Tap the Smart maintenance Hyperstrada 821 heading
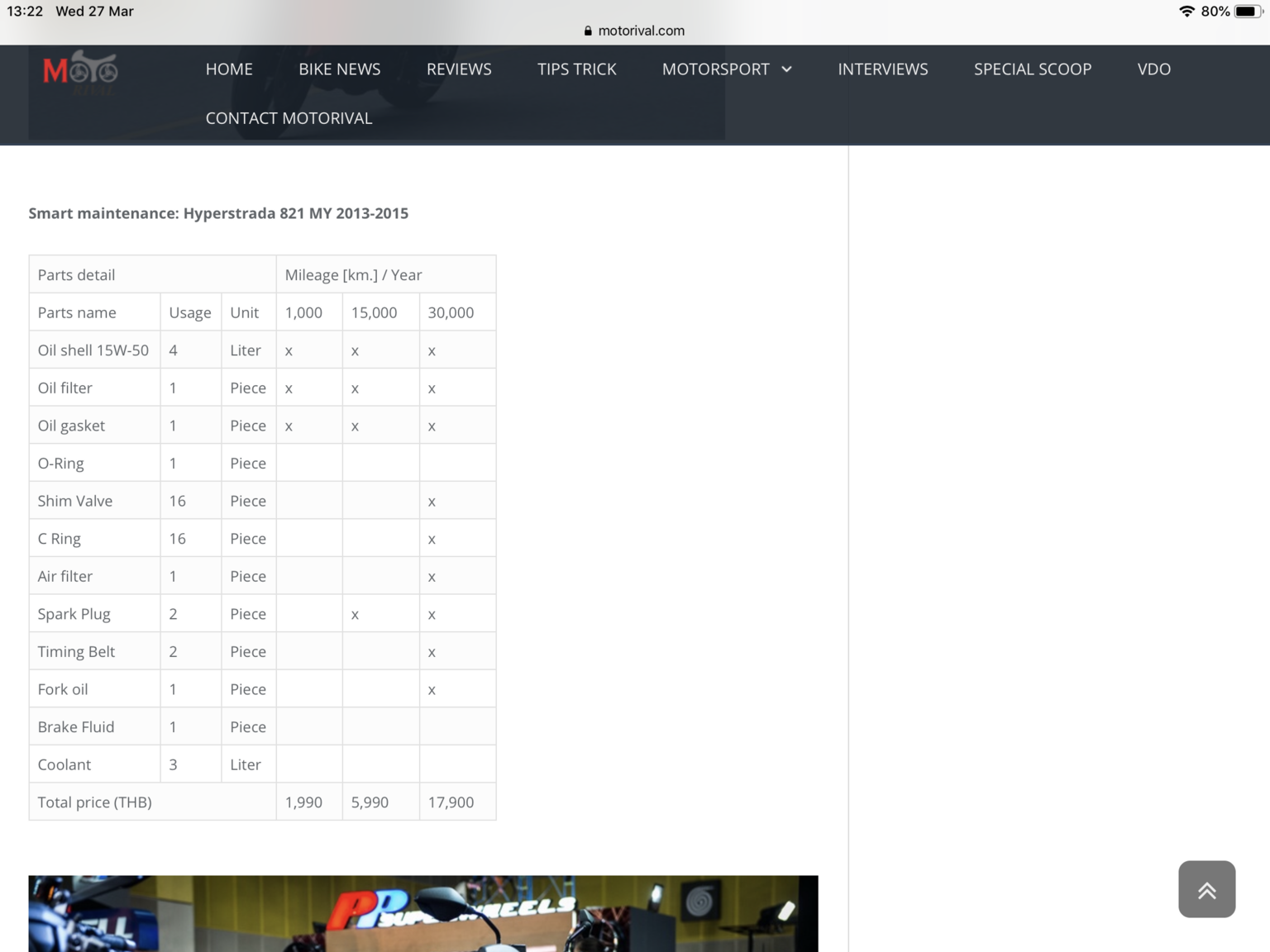Viewport: 1270px width, 952px height. tap(218, 213)
